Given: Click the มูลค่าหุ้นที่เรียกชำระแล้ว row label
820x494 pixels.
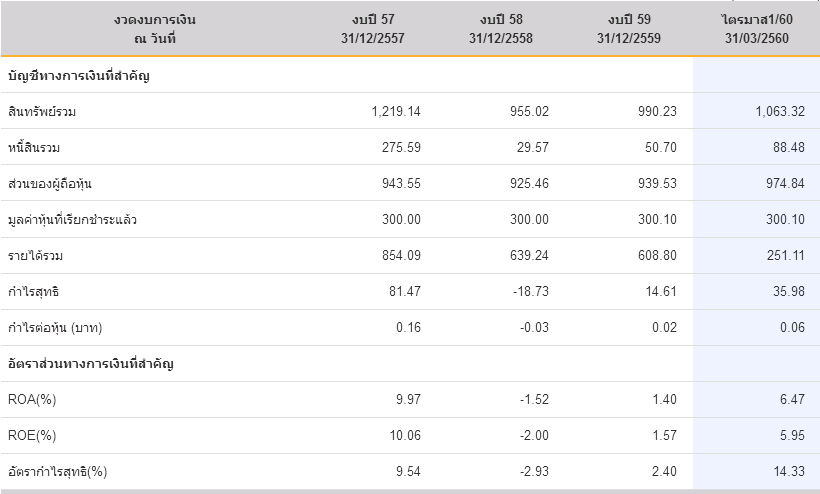Looking at the screenshot, I should pyautogui.click(x=71, y=219).
